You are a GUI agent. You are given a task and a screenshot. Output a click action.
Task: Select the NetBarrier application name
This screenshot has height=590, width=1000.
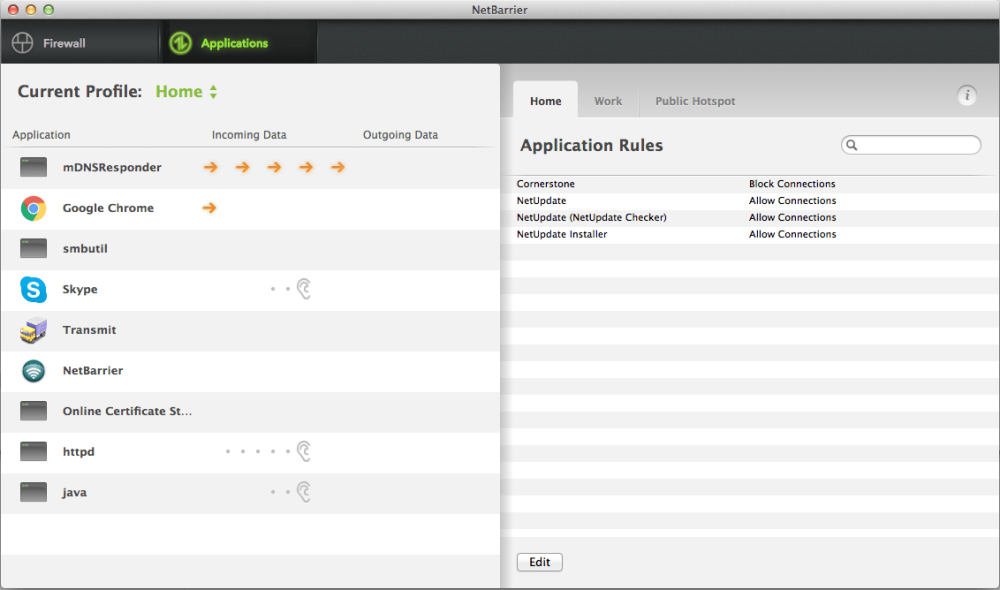click(92, 371)
